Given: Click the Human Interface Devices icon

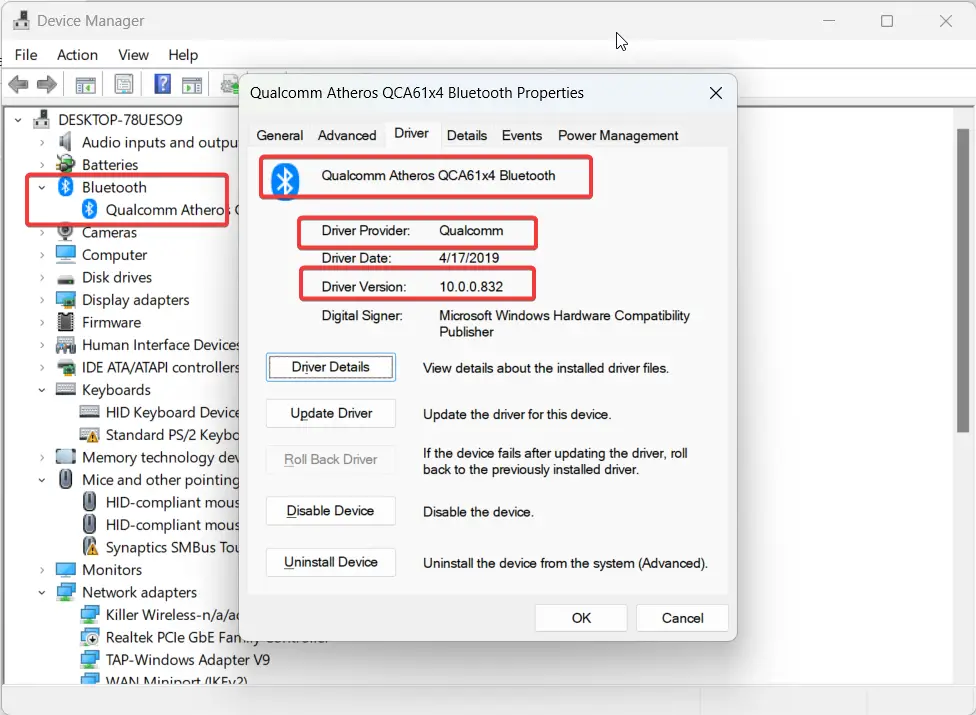Looking at the screenshot, I should coord(65,345).
